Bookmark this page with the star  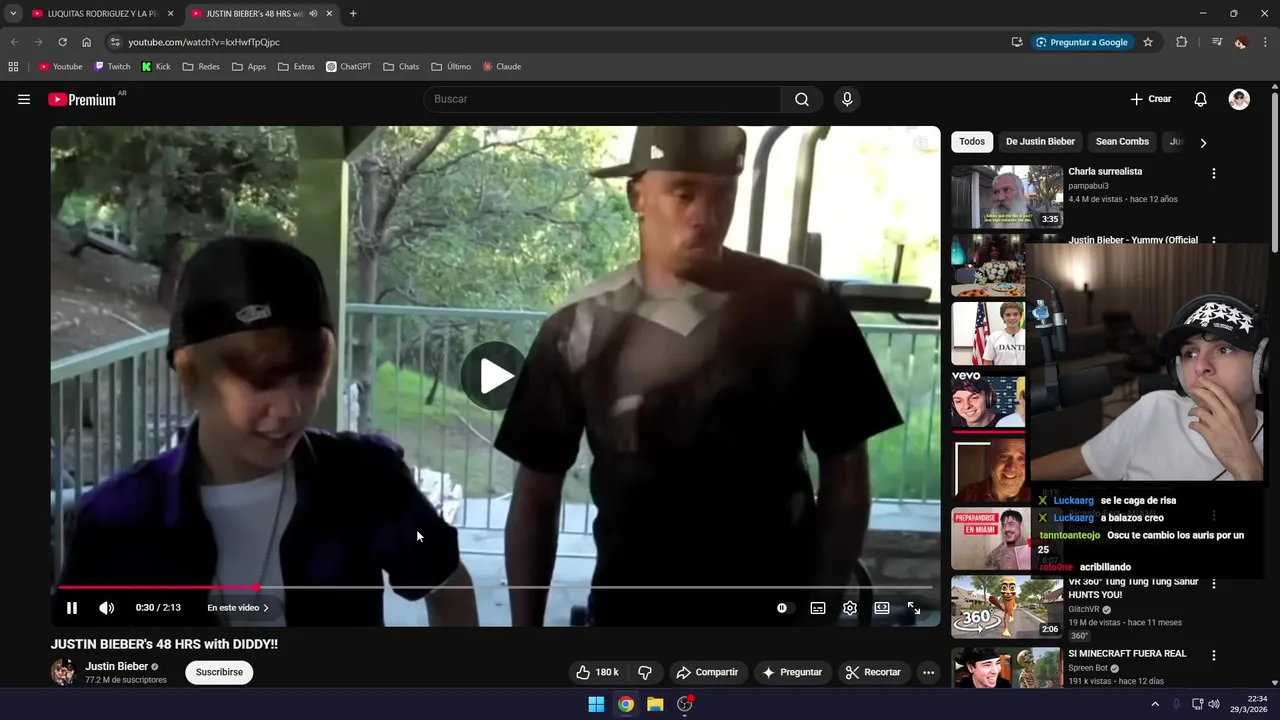point(1148,42)
